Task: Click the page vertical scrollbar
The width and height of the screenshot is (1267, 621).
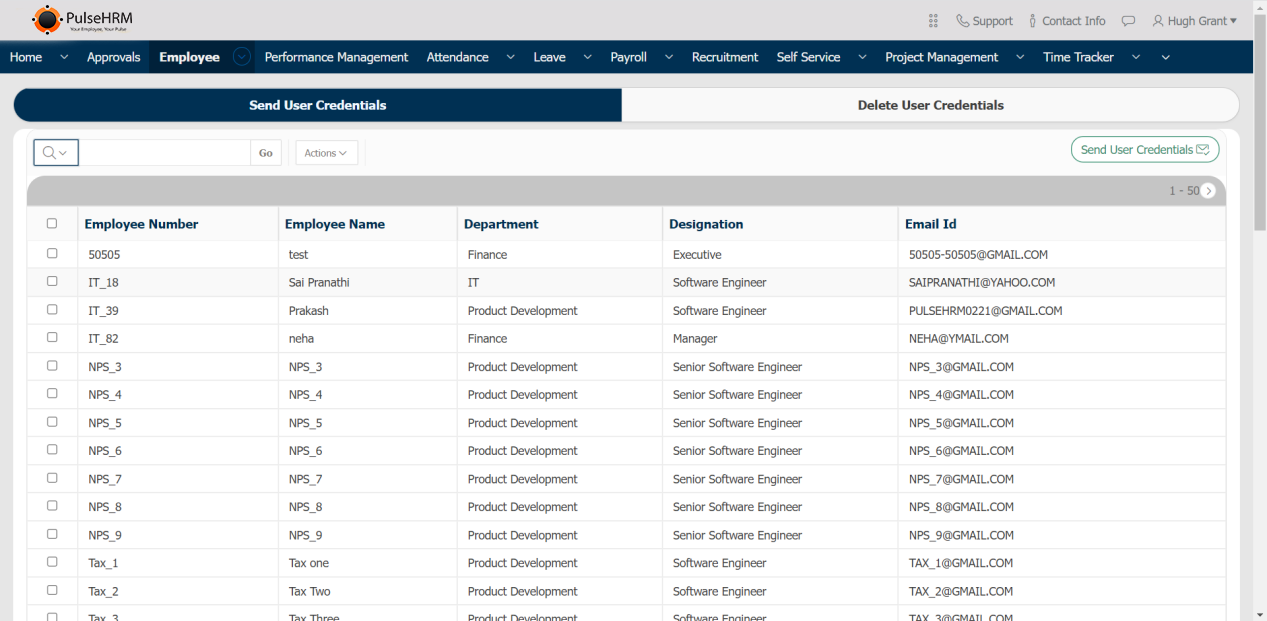Action: pyautogui.click(x=1259, y=300)
